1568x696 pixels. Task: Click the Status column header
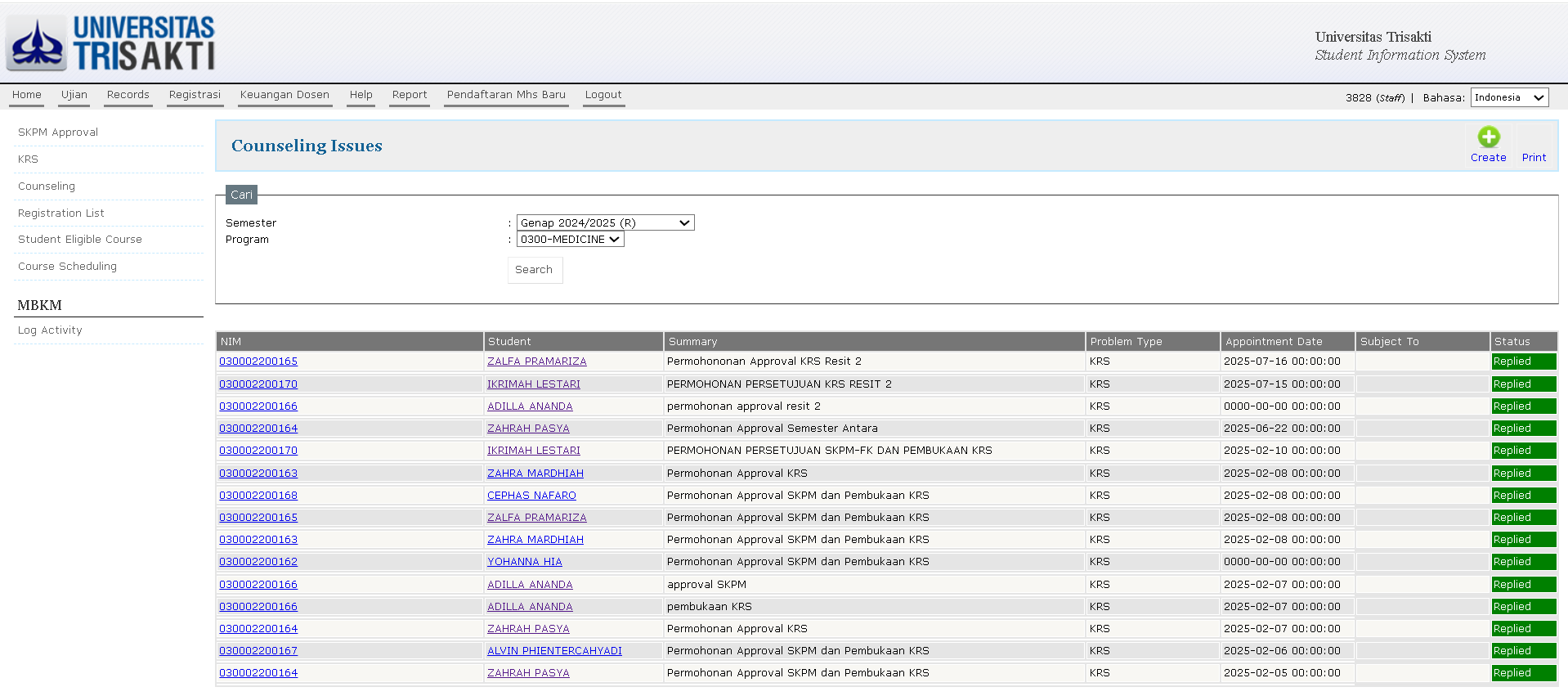coord(1524,342)
